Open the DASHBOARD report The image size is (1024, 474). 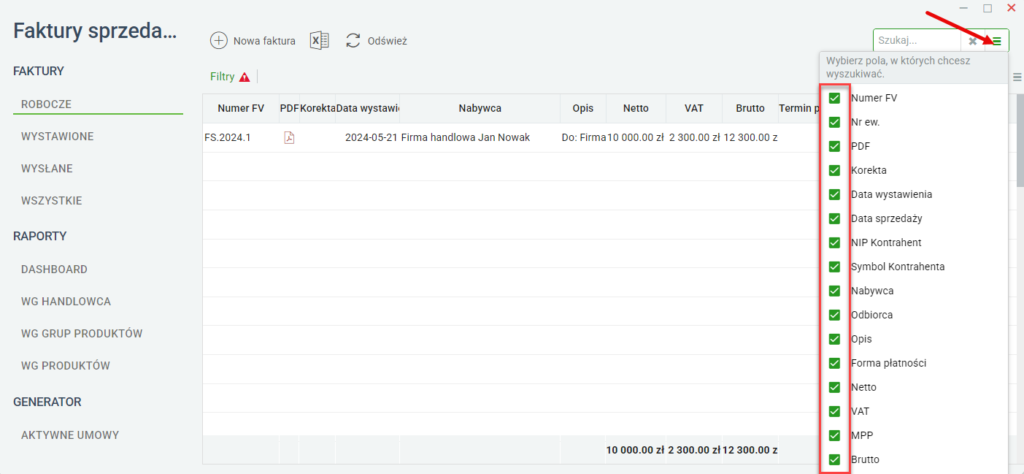pyautogui.click(x=54, y=269)
